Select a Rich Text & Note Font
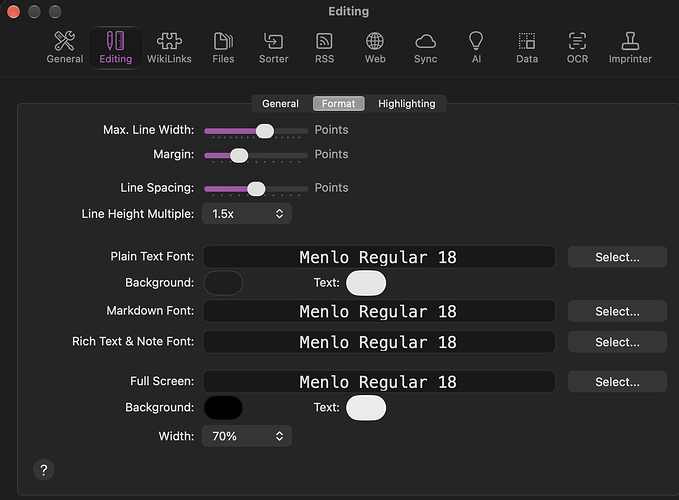Image resolution: width=679 pixels, height=500 pixels. [x=617, y=342]
